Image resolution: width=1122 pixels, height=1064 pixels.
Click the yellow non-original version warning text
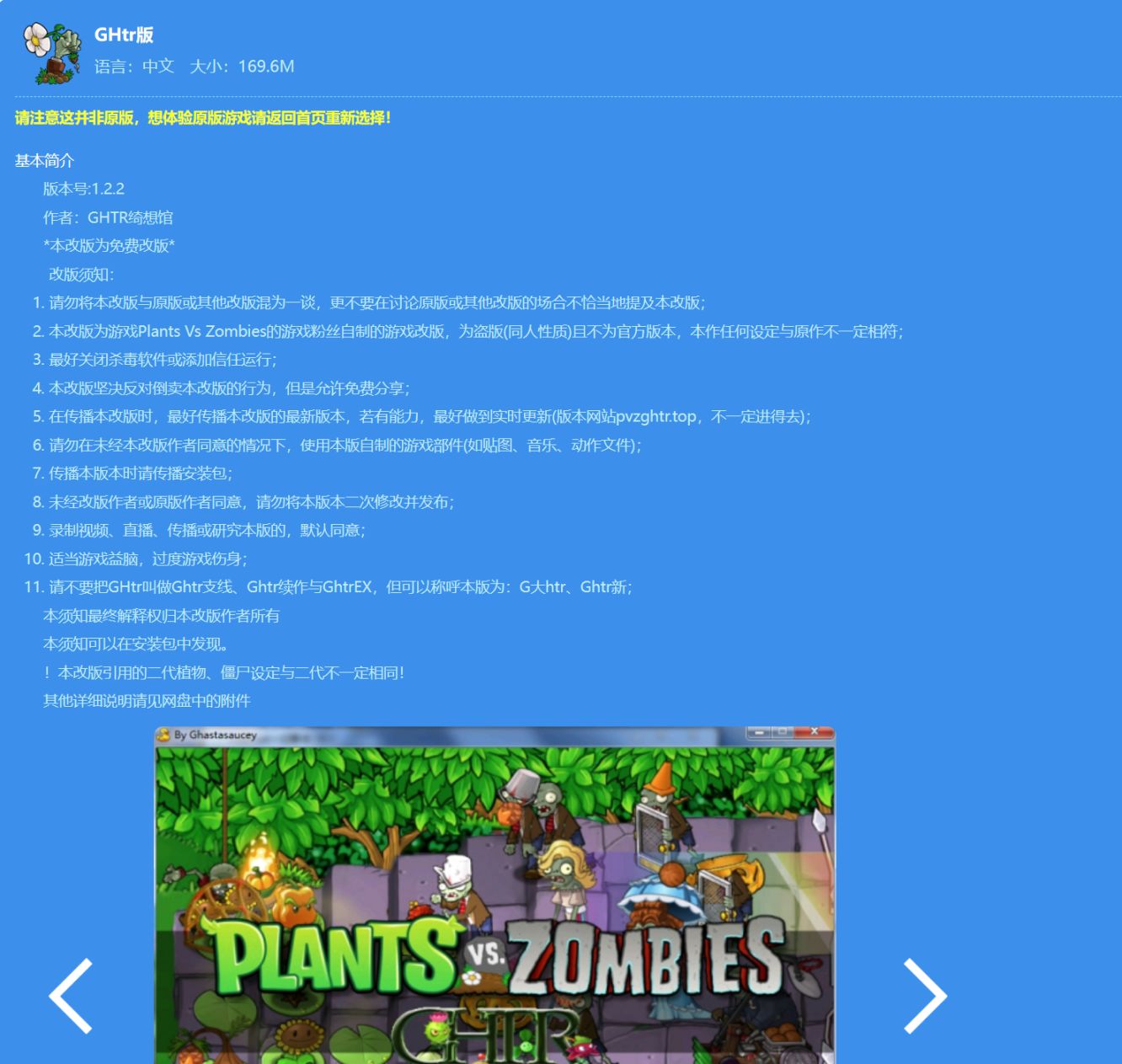pos(203,118)
